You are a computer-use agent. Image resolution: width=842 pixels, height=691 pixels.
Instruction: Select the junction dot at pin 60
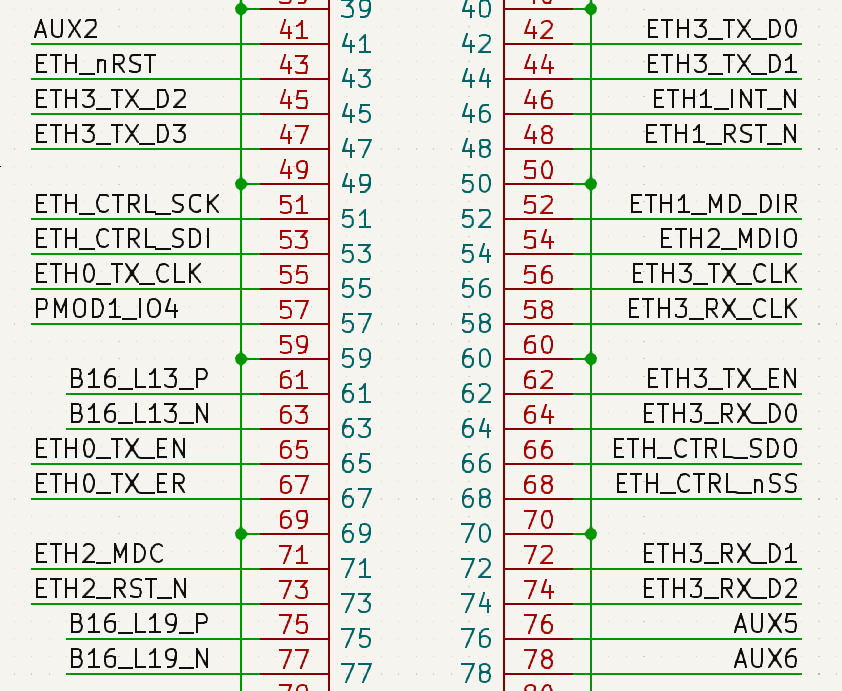[x=591, y=359]
